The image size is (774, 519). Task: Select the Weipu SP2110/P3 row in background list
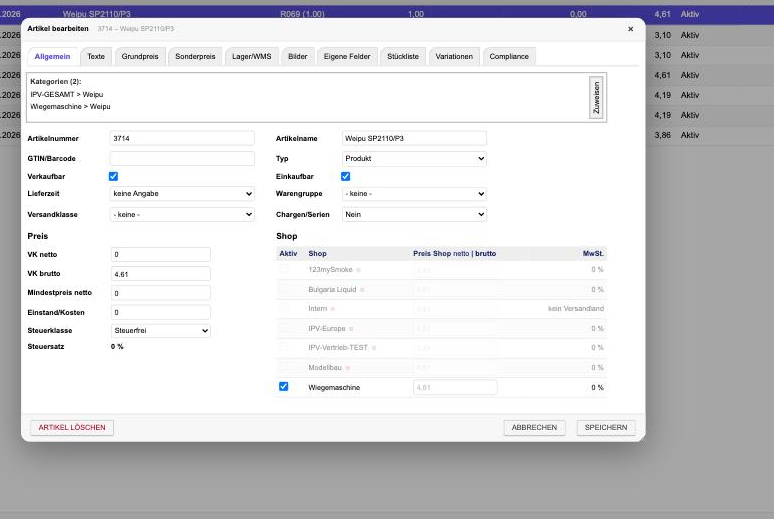coord(387,13)
